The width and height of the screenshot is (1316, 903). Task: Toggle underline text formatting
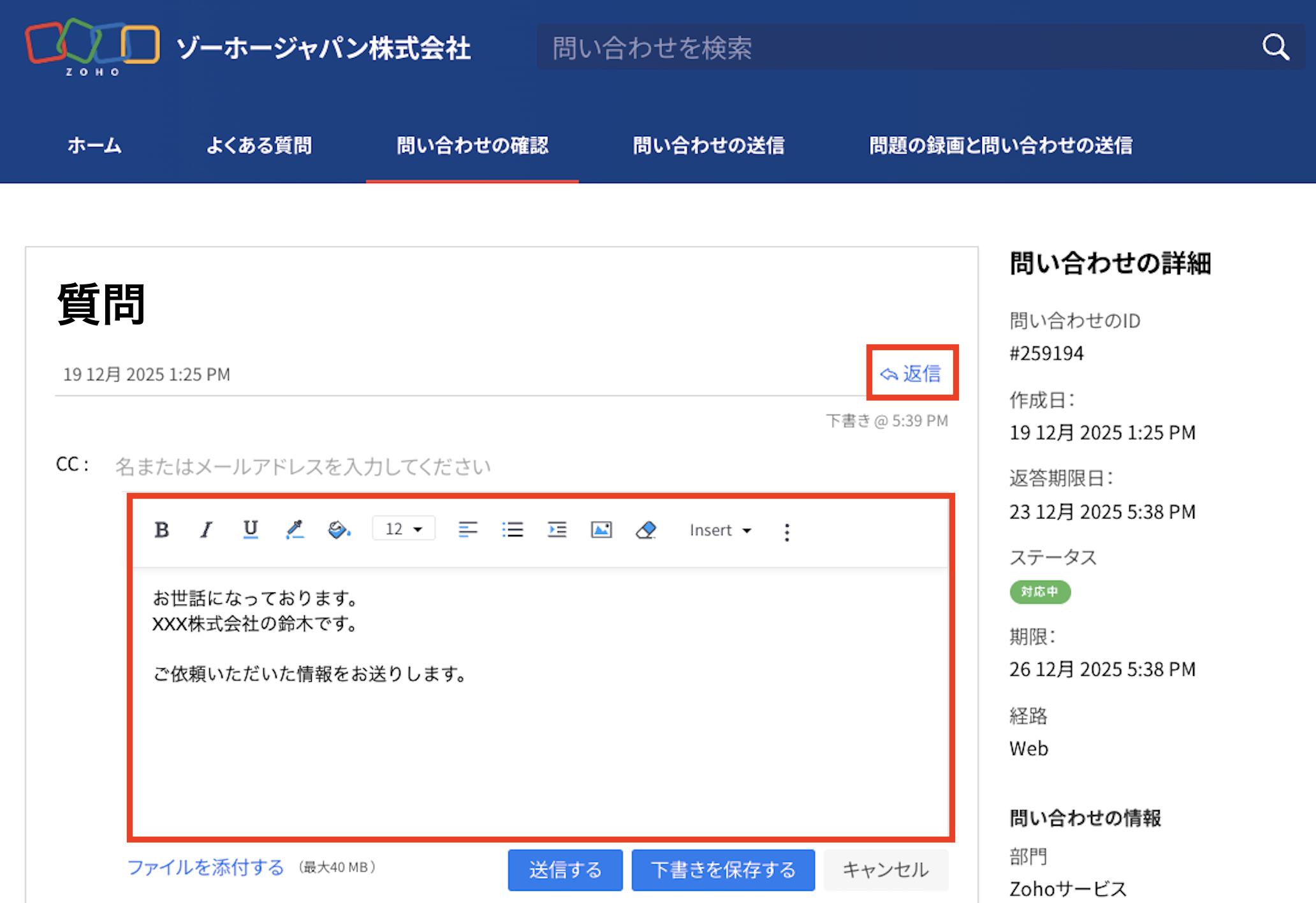click(x=251, y=529)
